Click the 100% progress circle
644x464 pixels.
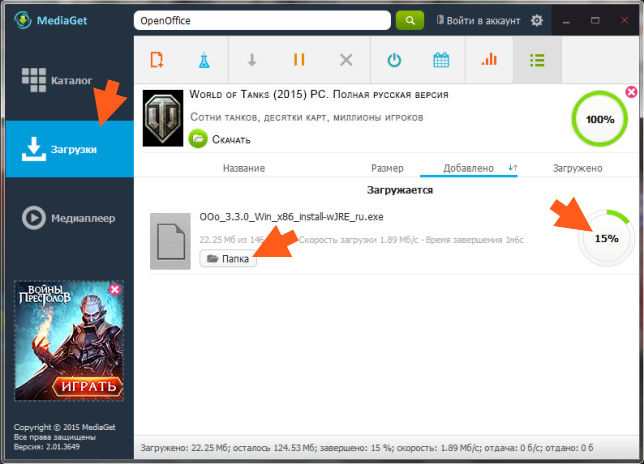(600, 119)
